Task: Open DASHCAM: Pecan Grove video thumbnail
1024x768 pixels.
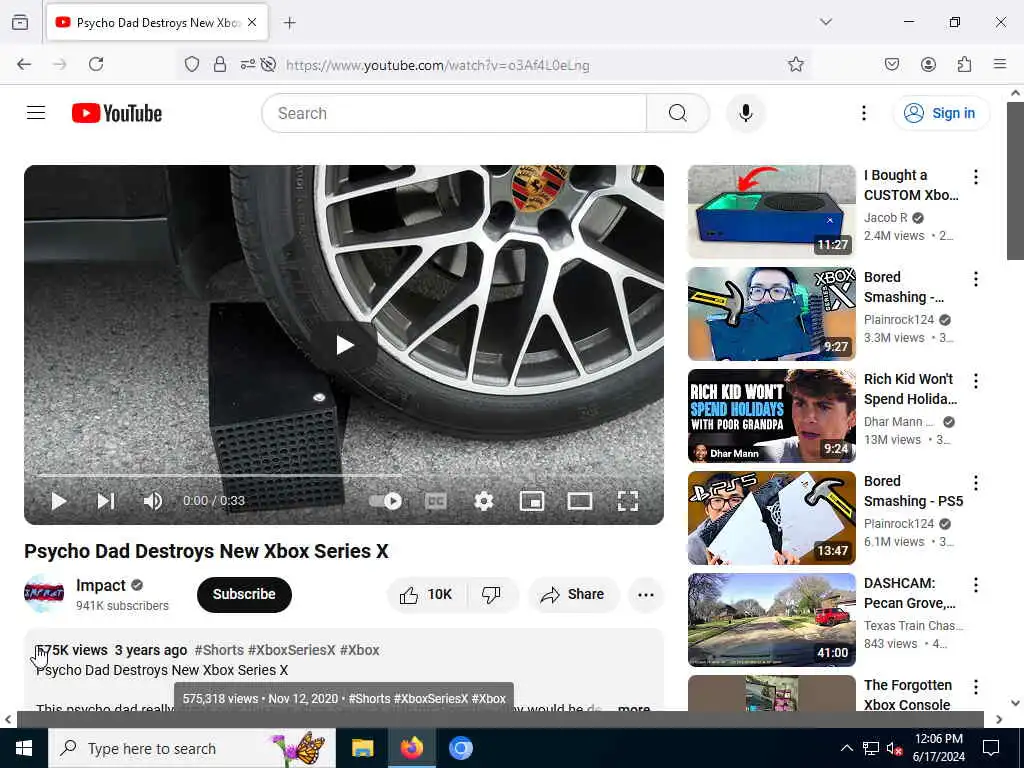Action: [771, 619]
